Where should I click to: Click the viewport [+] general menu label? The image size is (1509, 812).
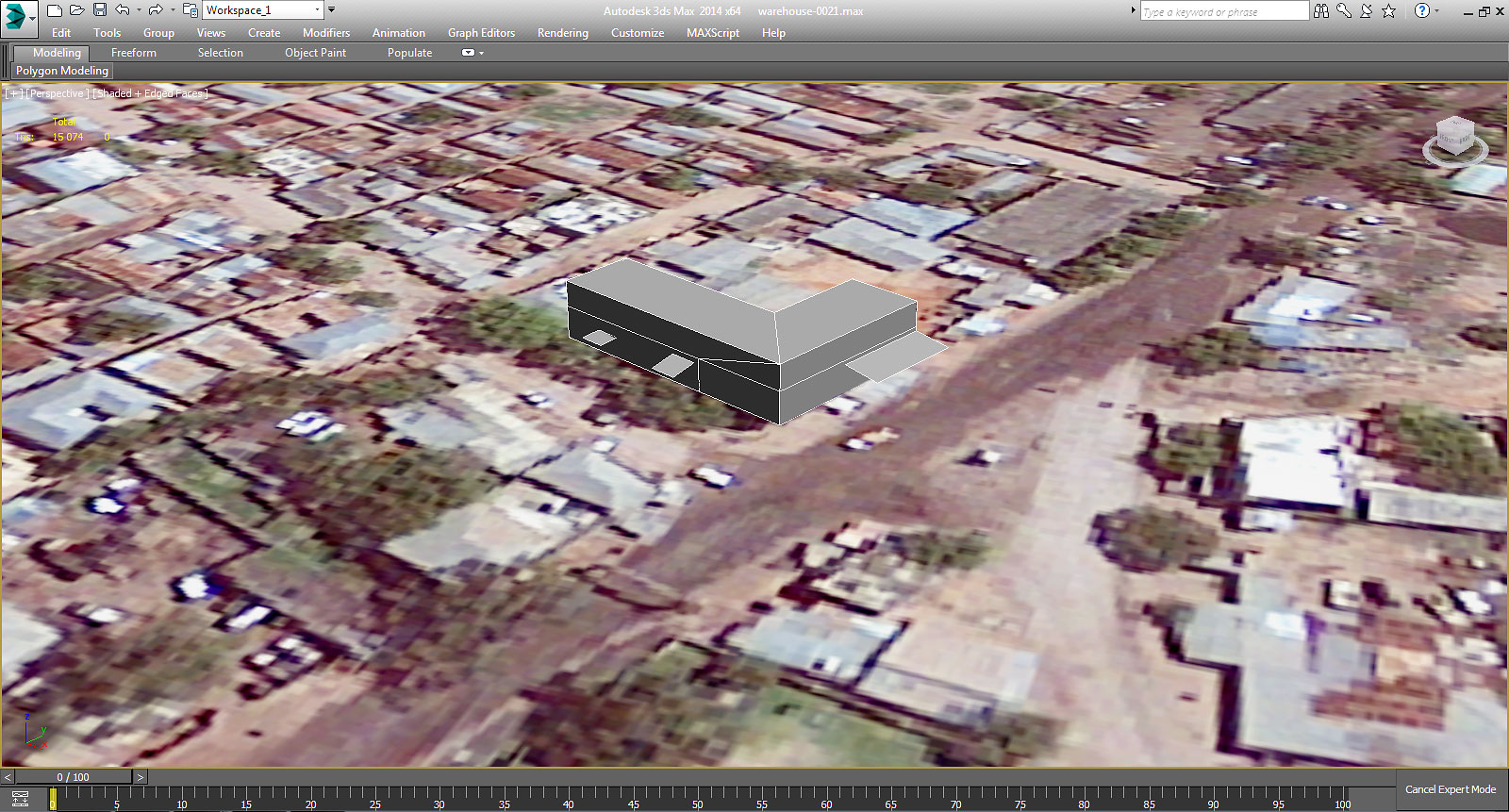tap(14, 93)
